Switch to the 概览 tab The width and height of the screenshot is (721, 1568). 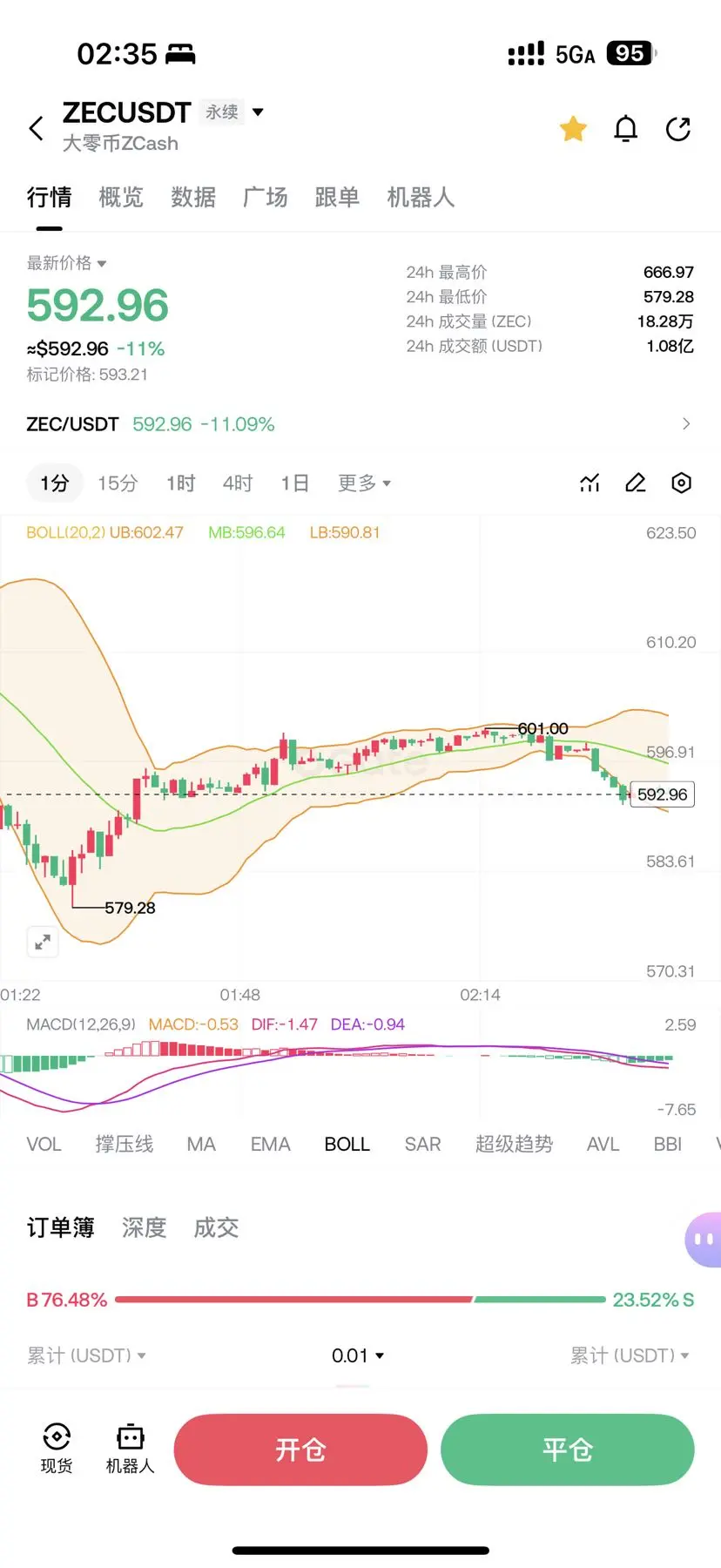click(121, 198)
